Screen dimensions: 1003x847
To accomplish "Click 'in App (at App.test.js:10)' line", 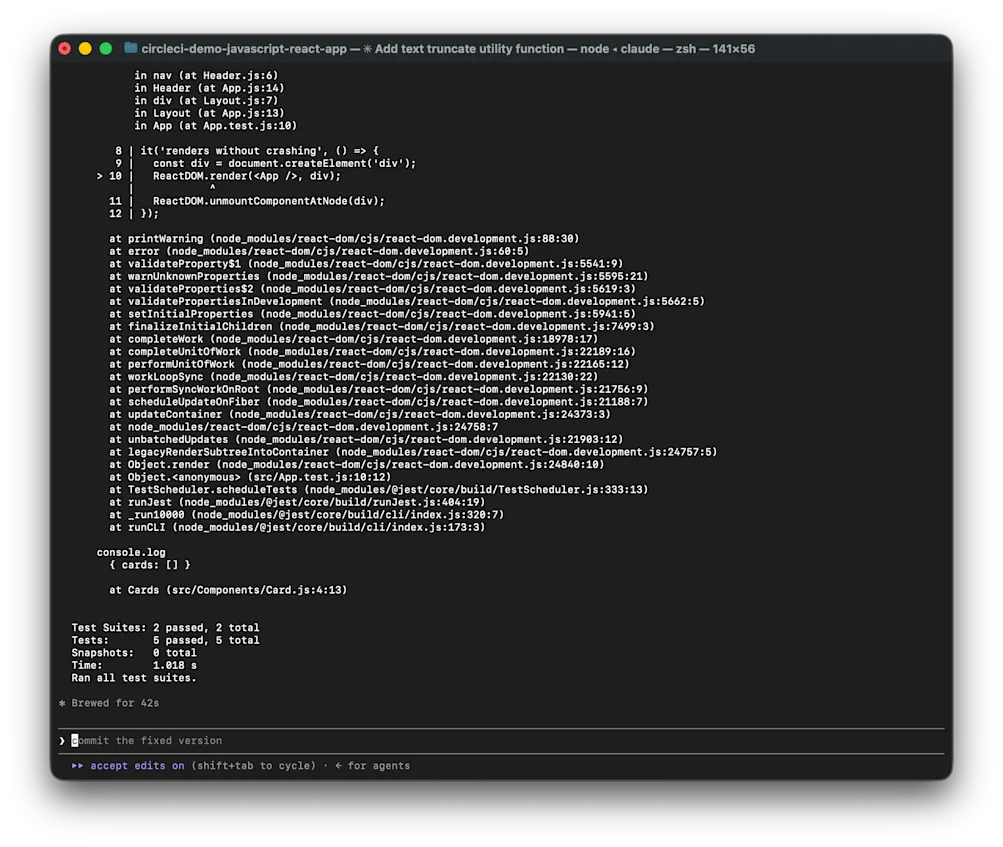I will 216,126.
